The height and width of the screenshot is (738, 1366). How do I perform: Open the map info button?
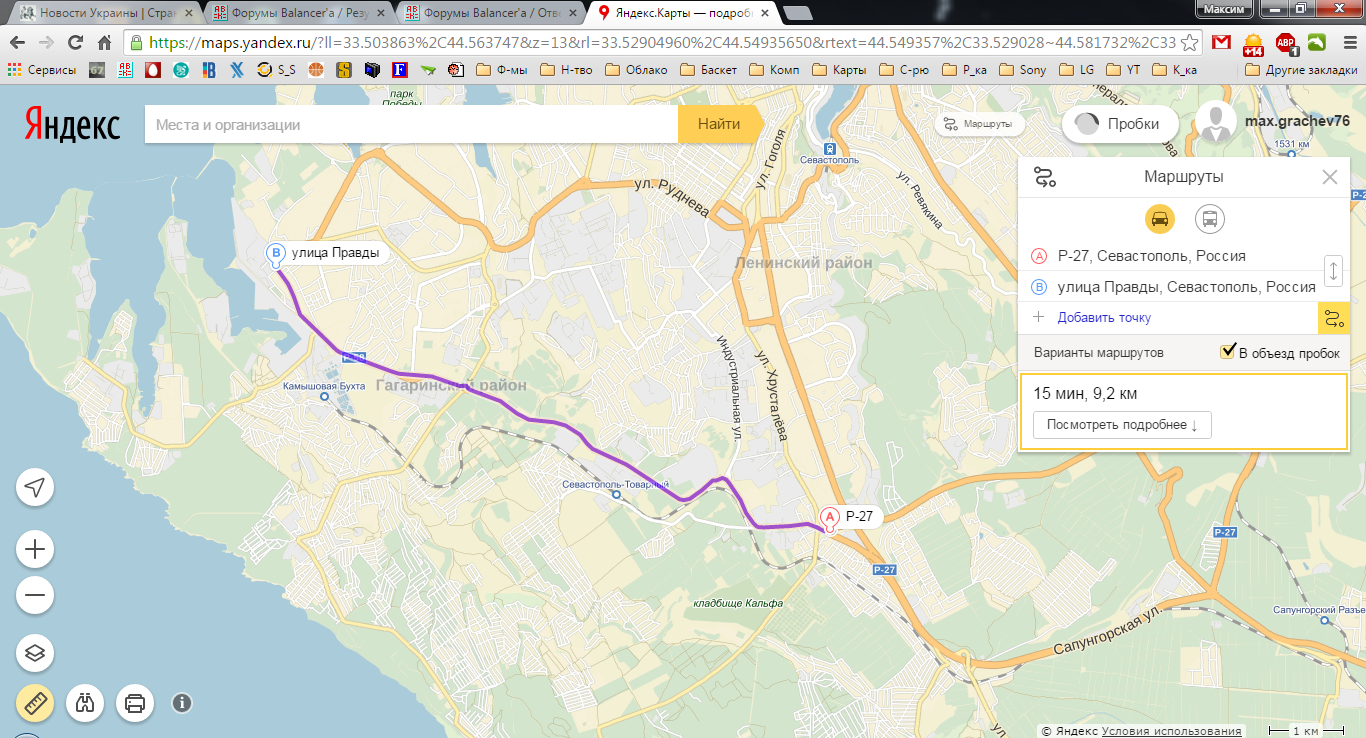click(182, 703)
